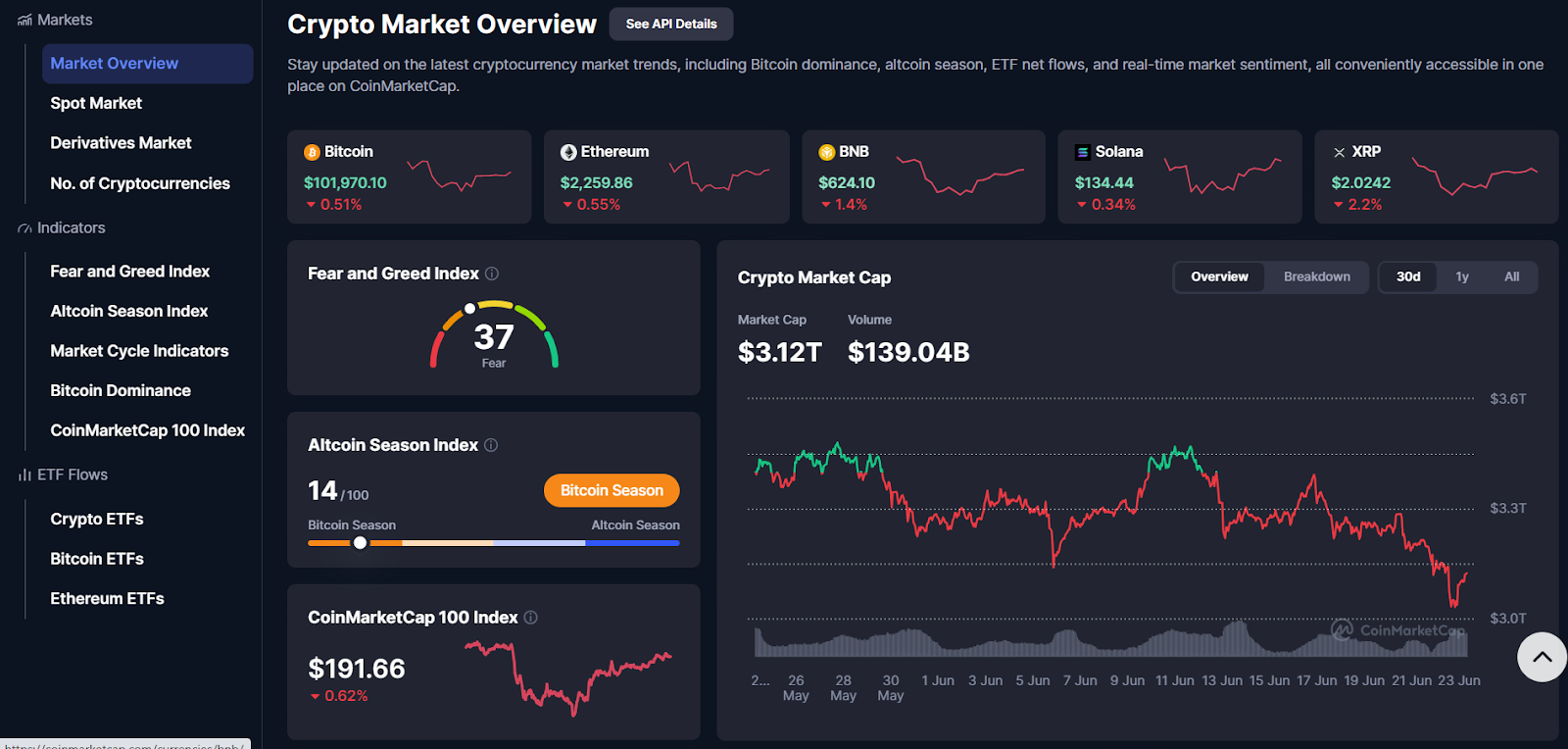
Task: Click the Altcoin Season slider handle
Action: [360, 543]
